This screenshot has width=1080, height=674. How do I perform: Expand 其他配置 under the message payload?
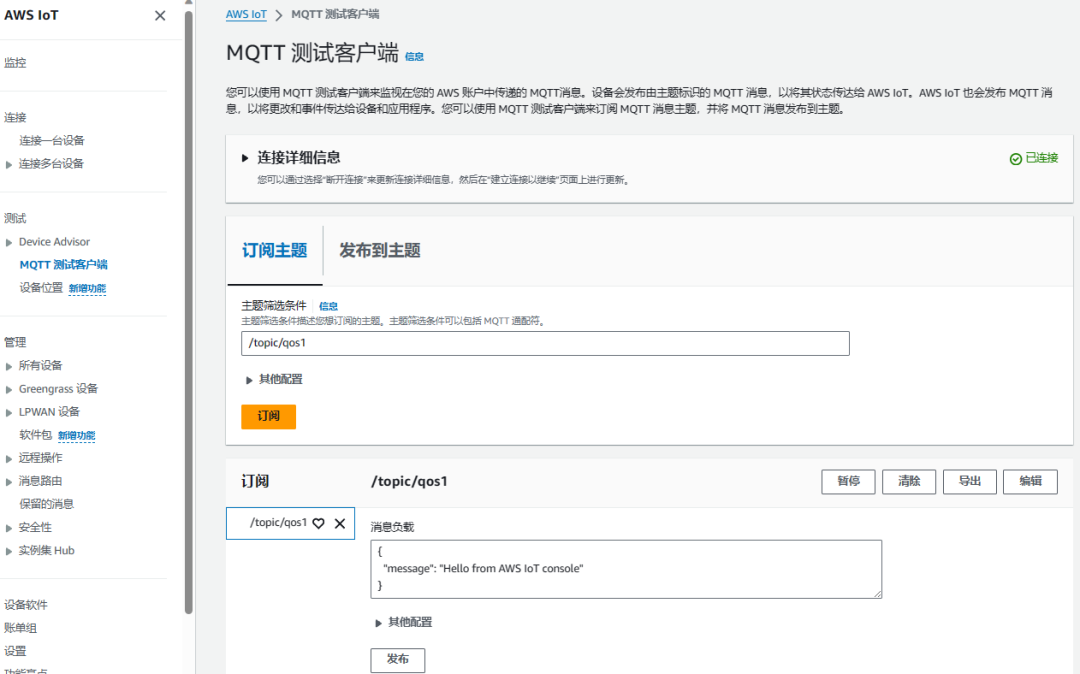point(378,623)
